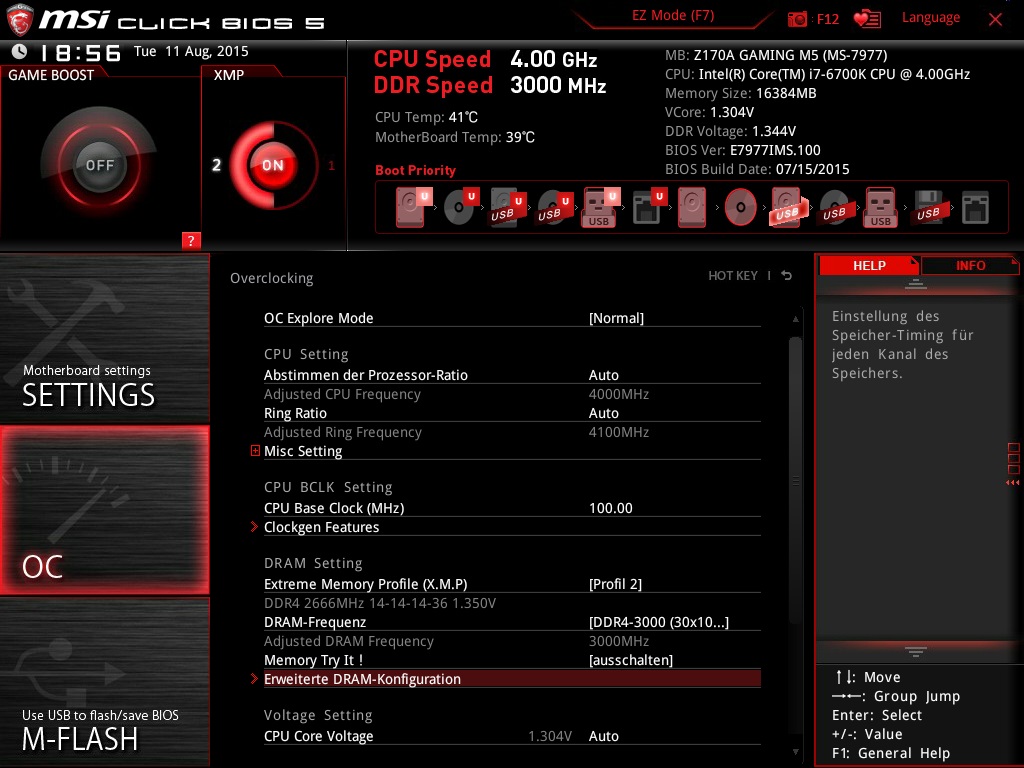Toggle the GAME BOOST OFF knob
The image size is (1024, 768).
[x=99, y=165]
